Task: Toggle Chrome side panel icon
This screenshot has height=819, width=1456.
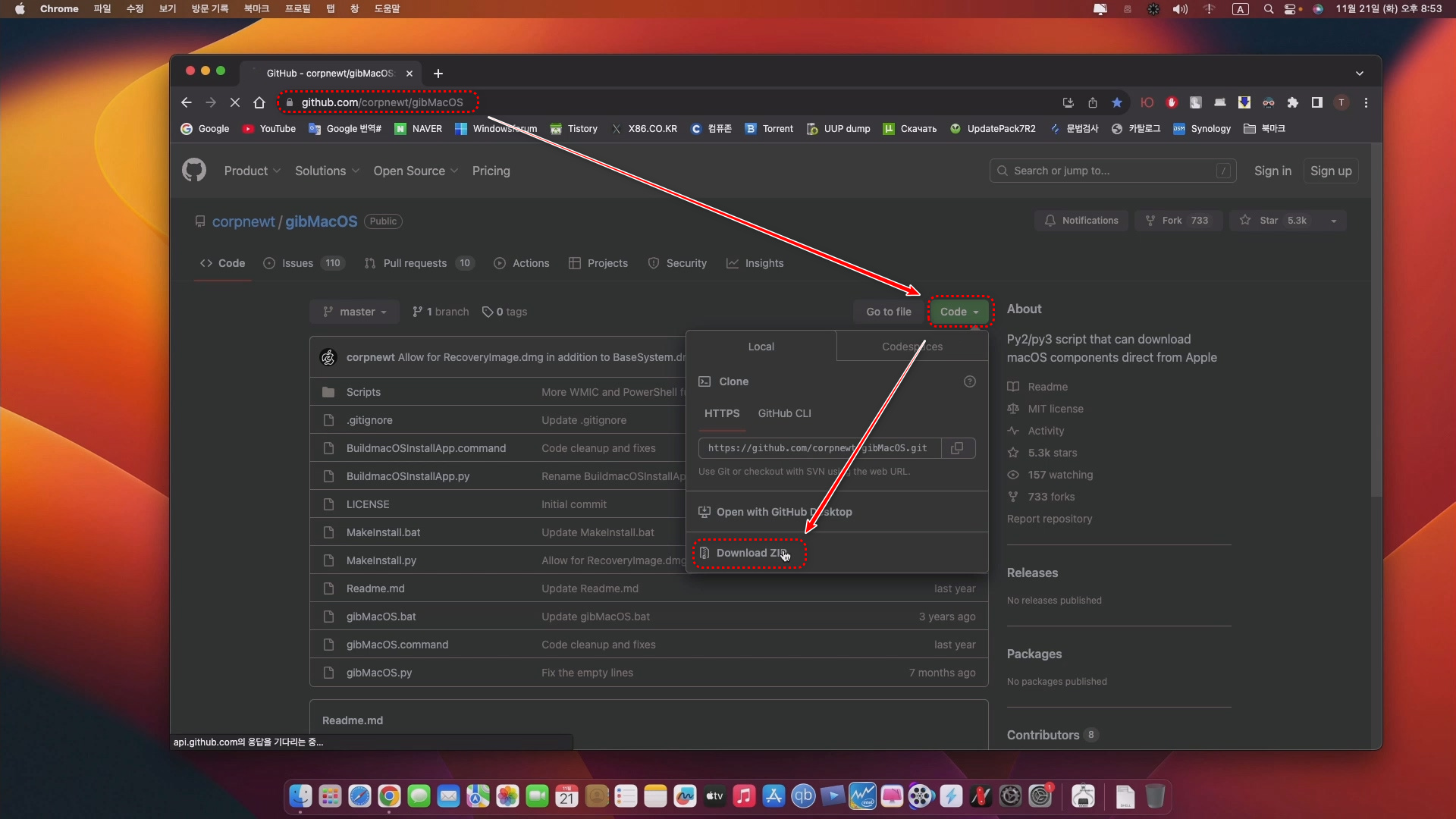Action: (x=1317, y=102)
